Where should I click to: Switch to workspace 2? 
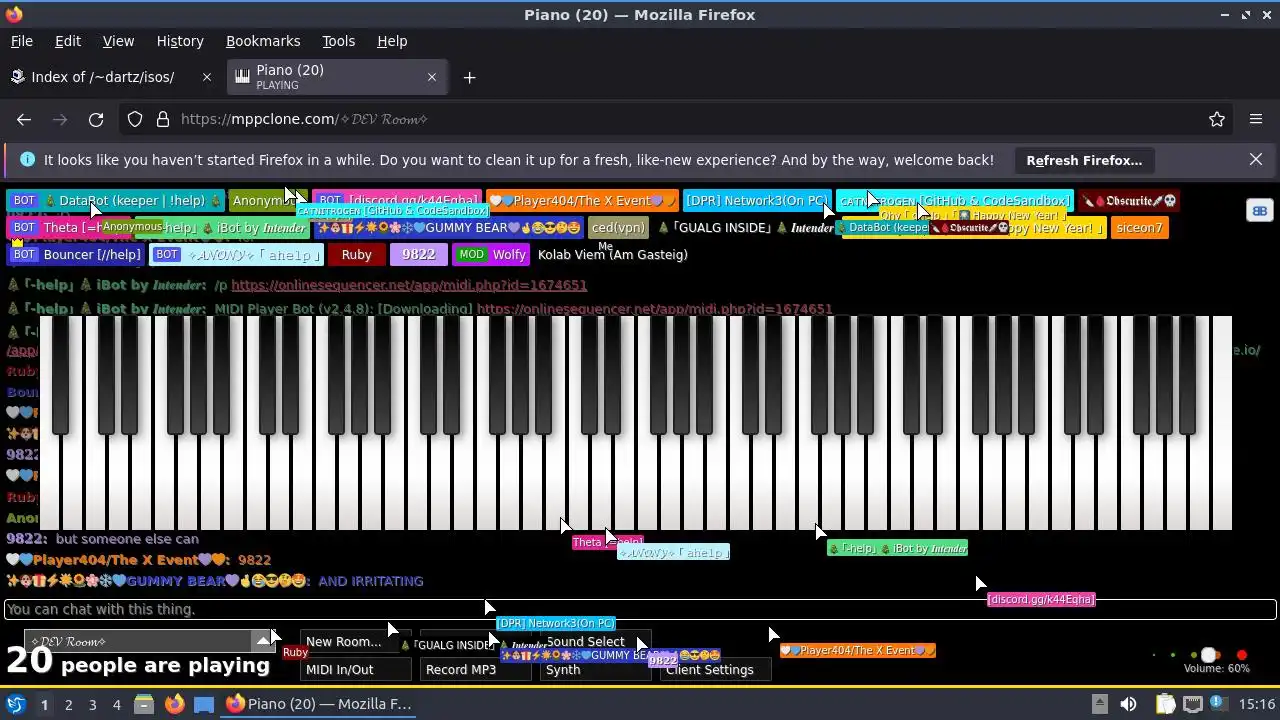tap(68, 704)
